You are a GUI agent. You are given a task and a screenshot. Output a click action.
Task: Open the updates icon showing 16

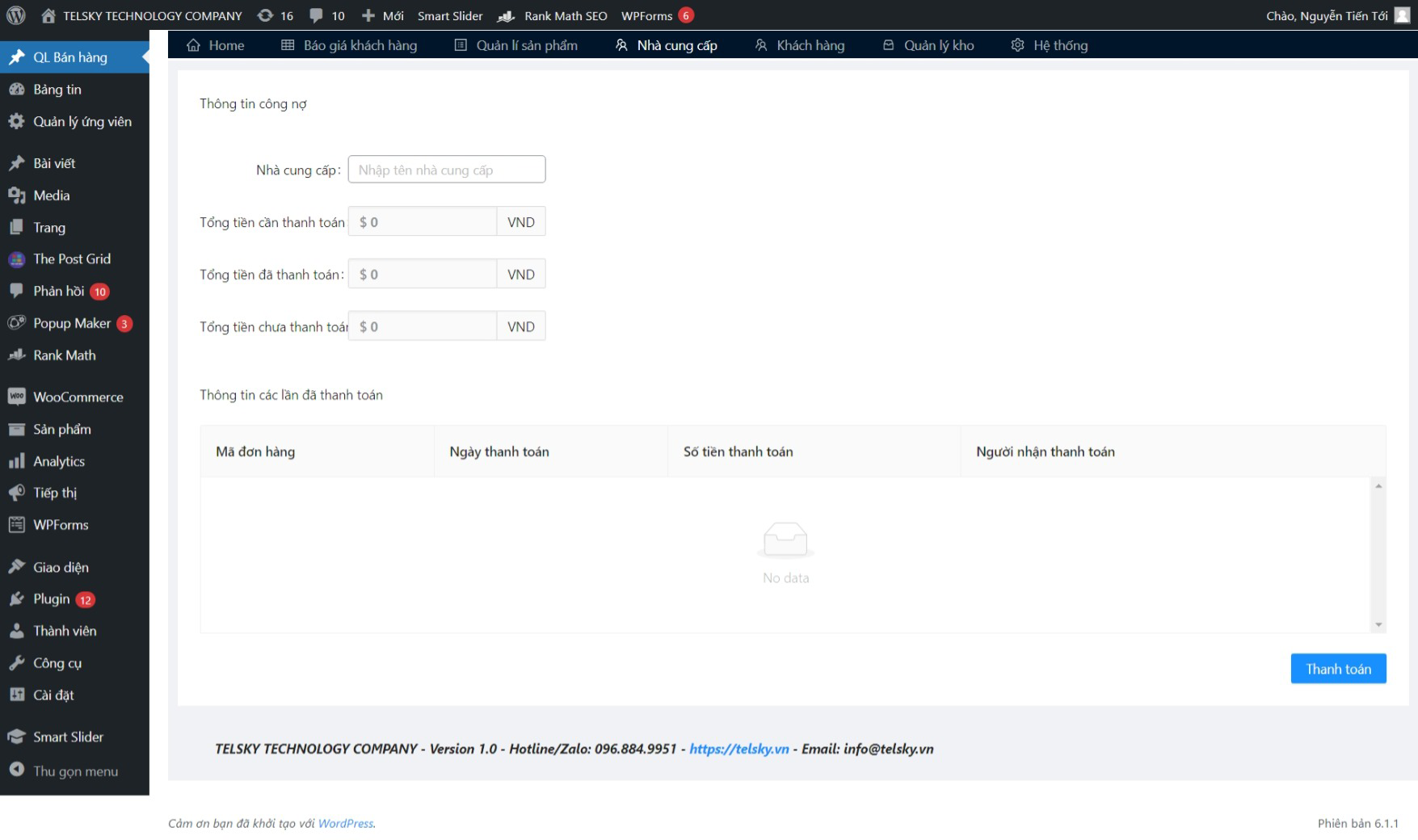[265, 15]
